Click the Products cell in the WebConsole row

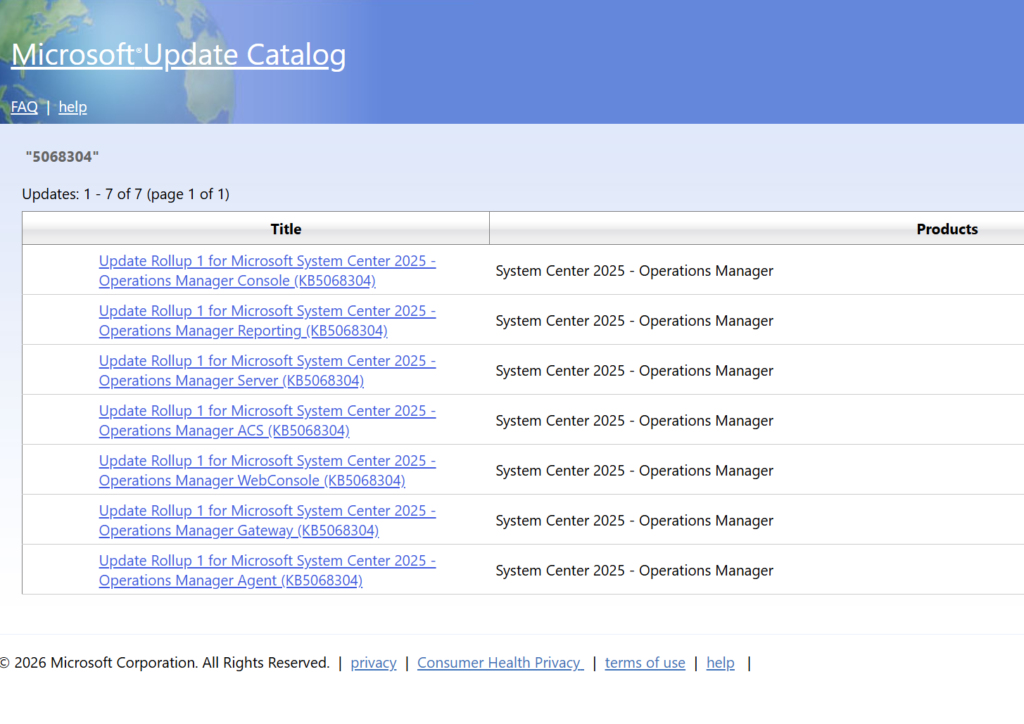634,470
